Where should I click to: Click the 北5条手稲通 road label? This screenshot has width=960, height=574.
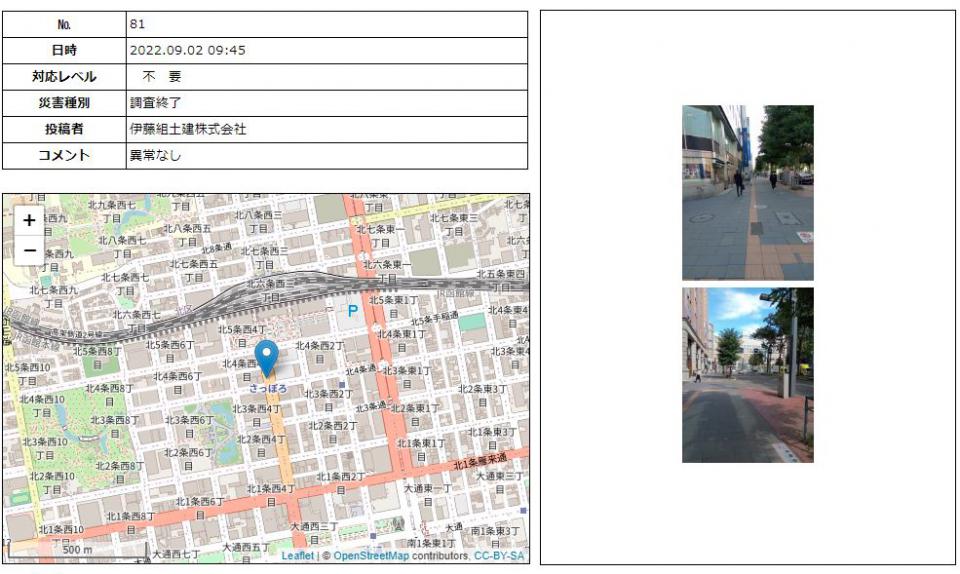[x=433, y=316]
